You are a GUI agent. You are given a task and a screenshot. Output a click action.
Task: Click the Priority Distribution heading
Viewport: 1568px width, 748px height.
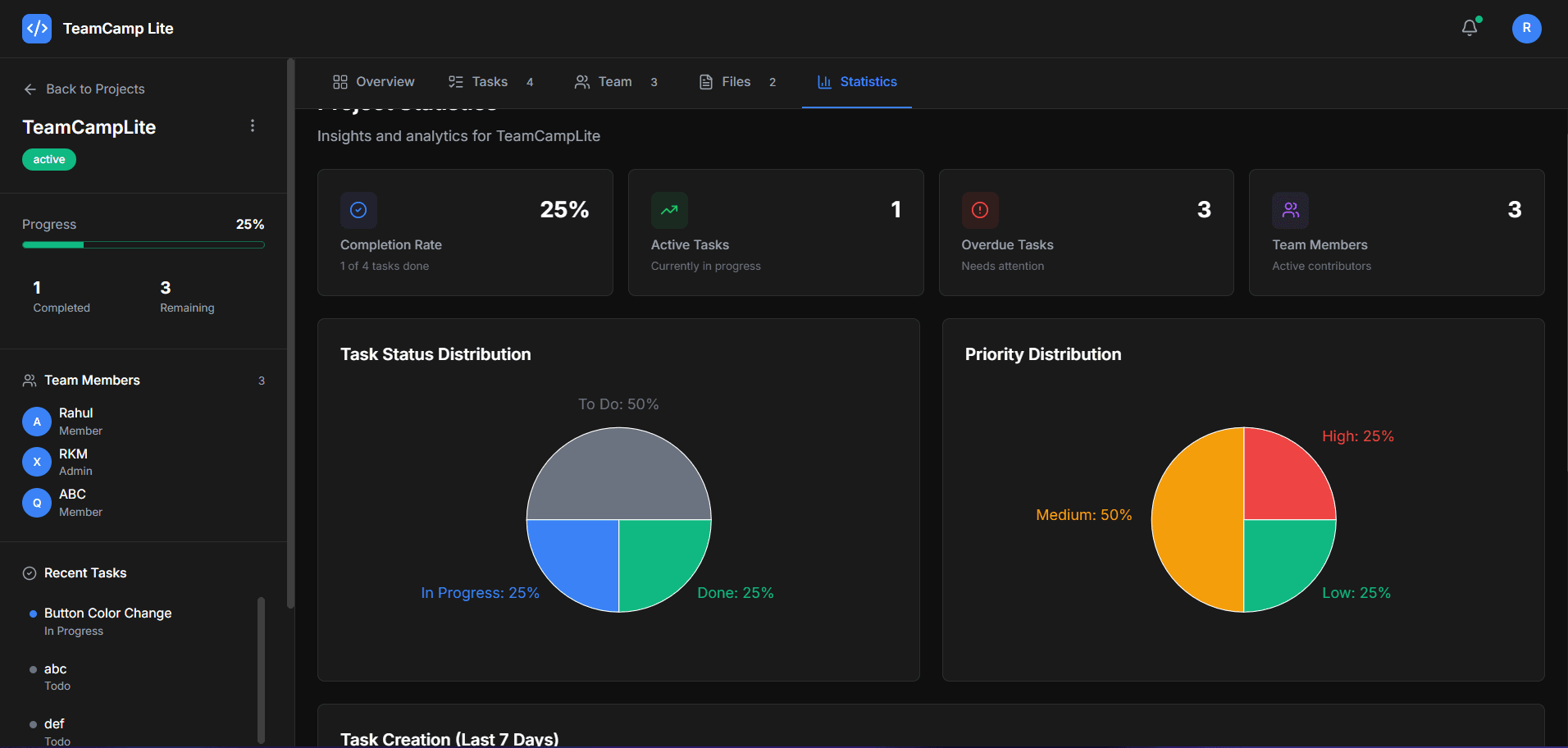pos(1043,354)
